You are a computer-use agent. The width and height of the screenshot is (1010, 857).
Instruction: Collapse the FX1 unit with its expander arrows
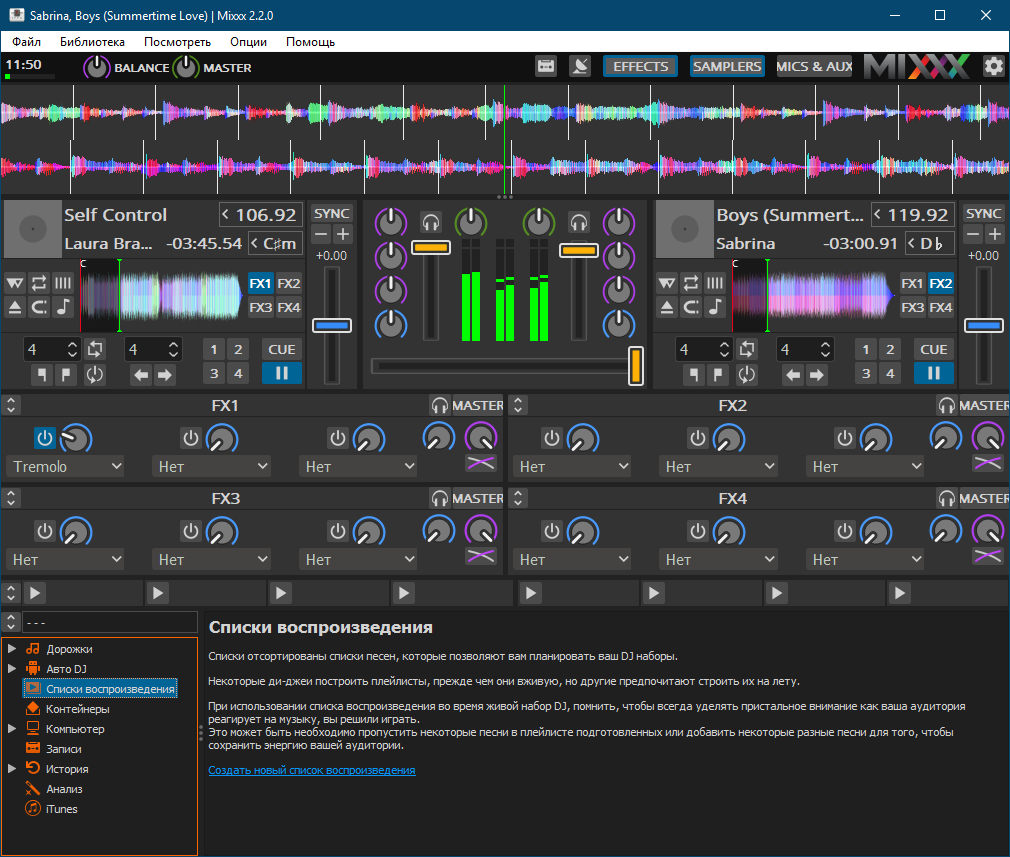11,405
